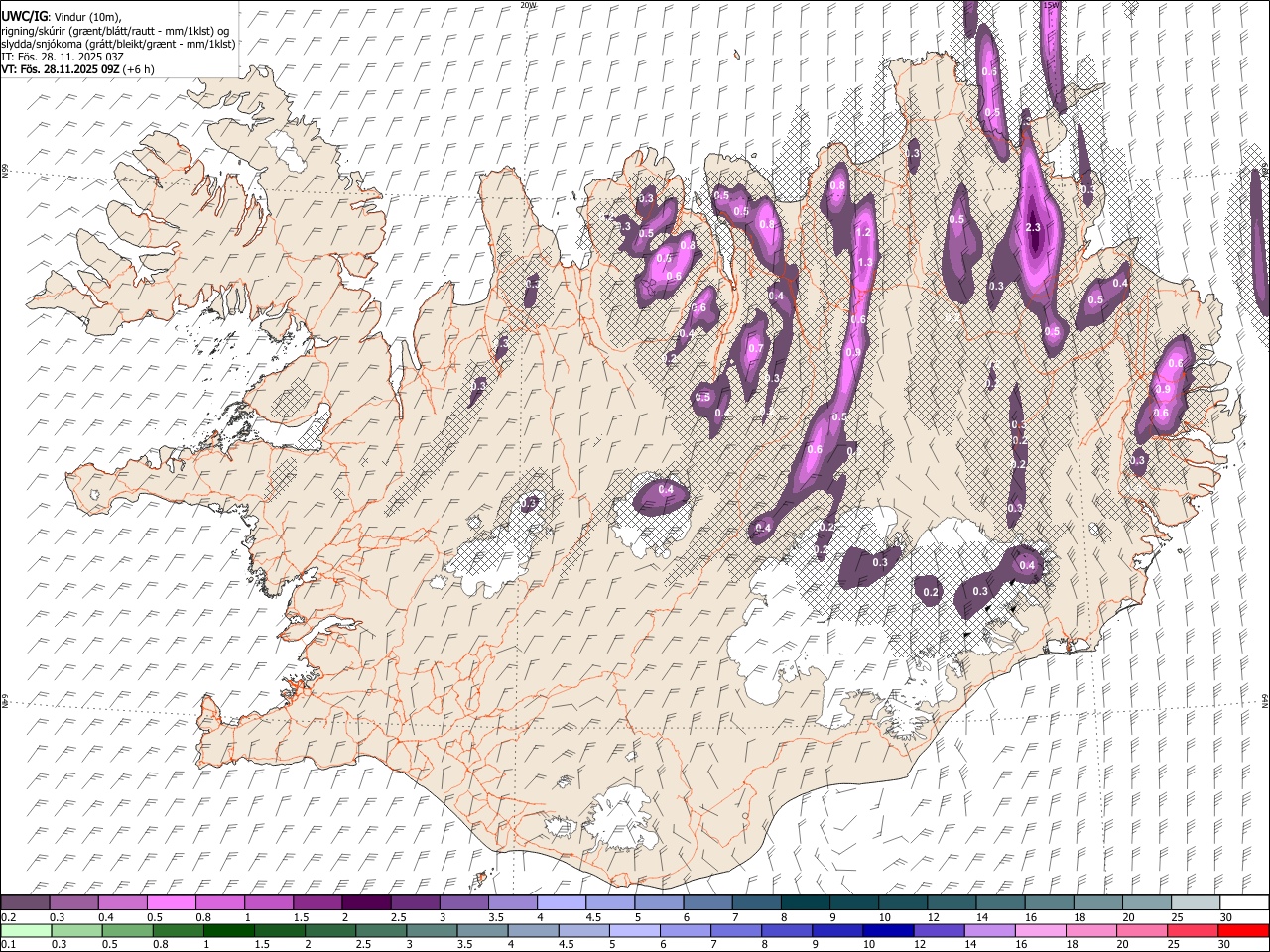The height and width of the screenshot is (952, 1270).
Task: Select the pure red swatch after 30 in lower row
Action: pos(1243,930)
